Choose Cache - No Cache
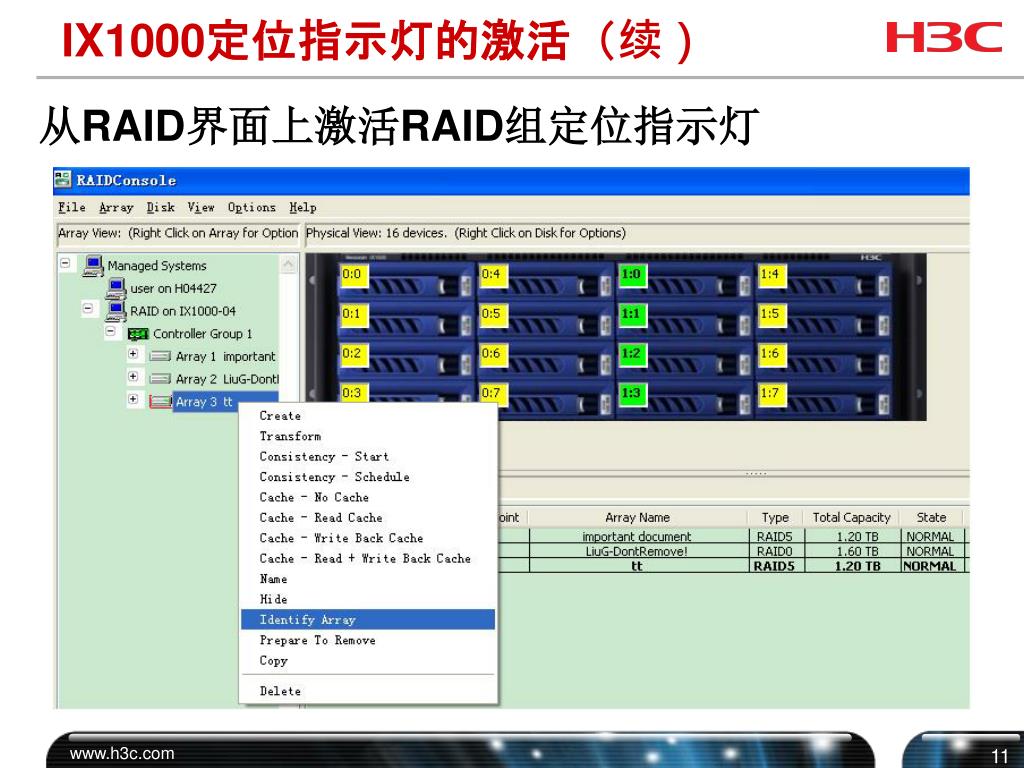 [368, 497]
